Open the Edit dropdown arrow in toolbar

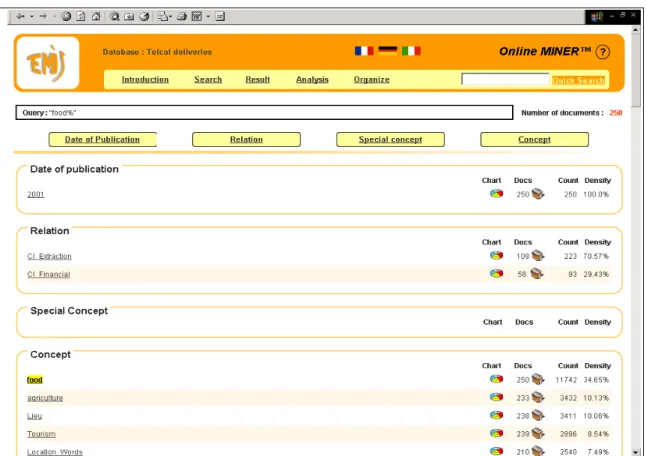point(208,16)
